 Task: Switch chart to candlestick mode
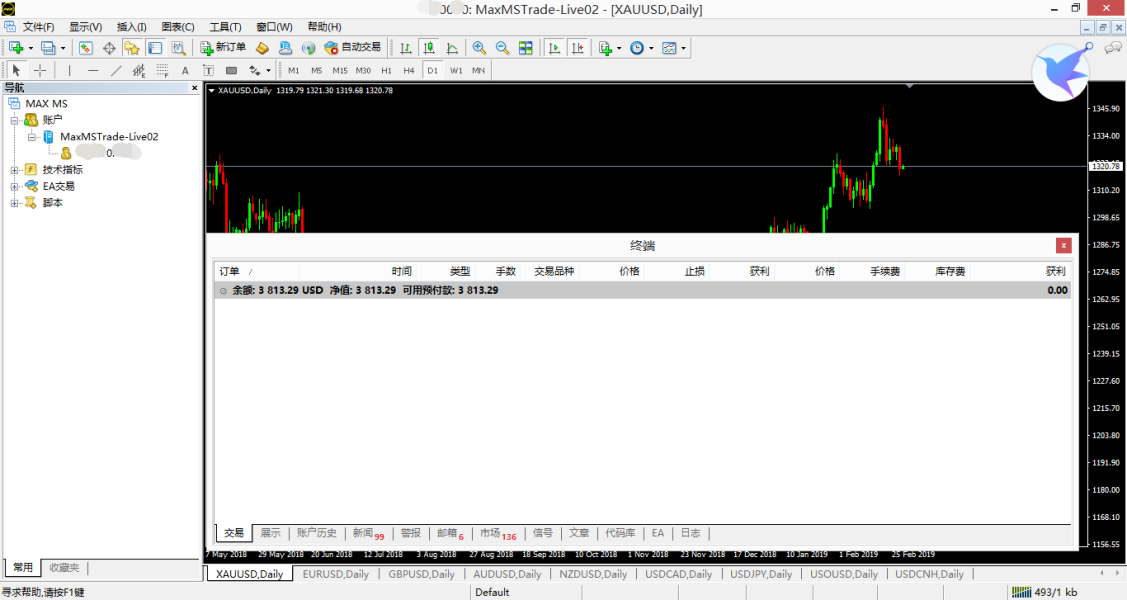pos(428,47)
